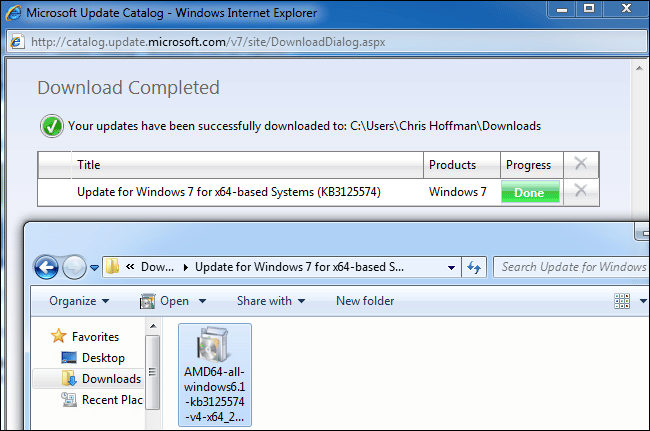The width and height of the screenshot is (650, 431).
Task: Click the refresh icon beside address bar
Action: (475, 267)
